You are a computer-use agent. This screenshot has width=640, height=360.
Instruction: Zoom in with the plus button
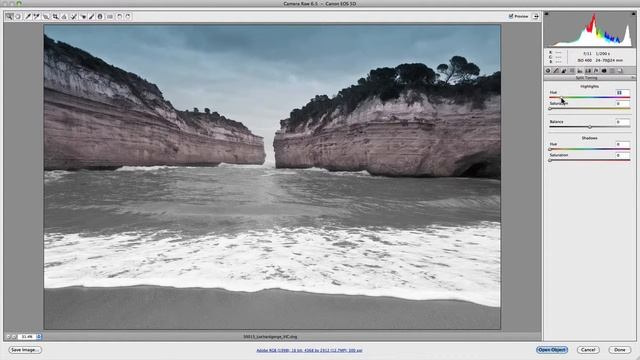(x=14, y=337)
